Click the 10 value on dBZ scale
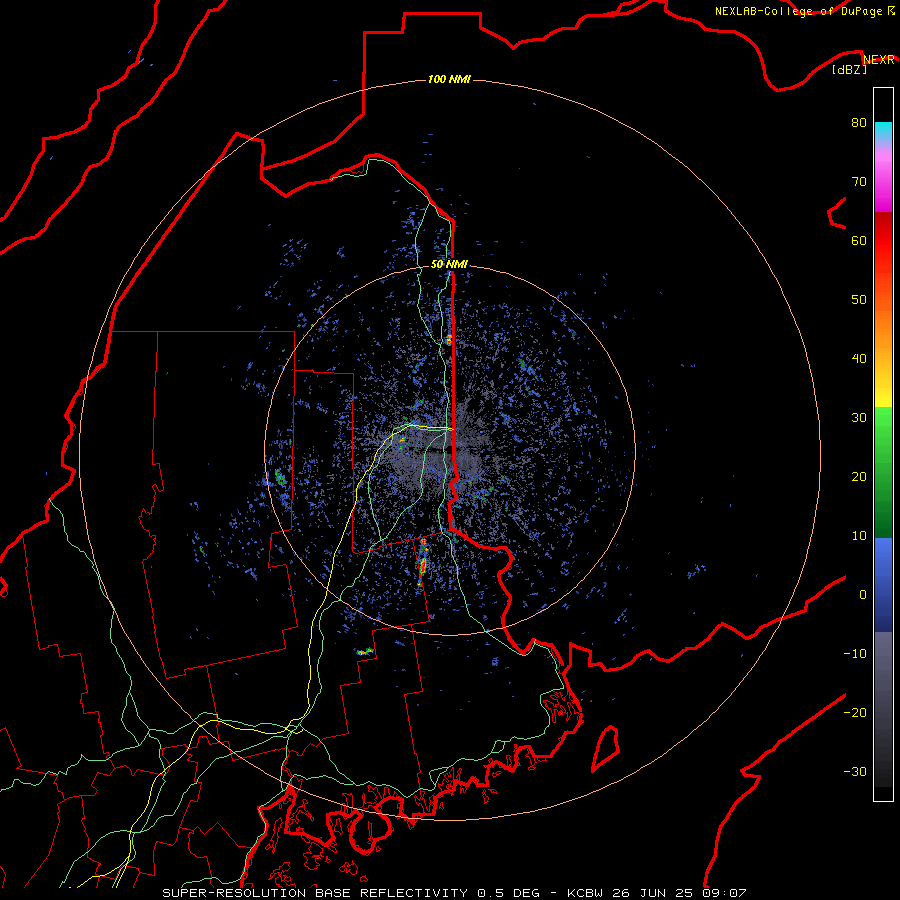Image resolution: width=900 pixels, height=900 pixels. coord(859,536)
